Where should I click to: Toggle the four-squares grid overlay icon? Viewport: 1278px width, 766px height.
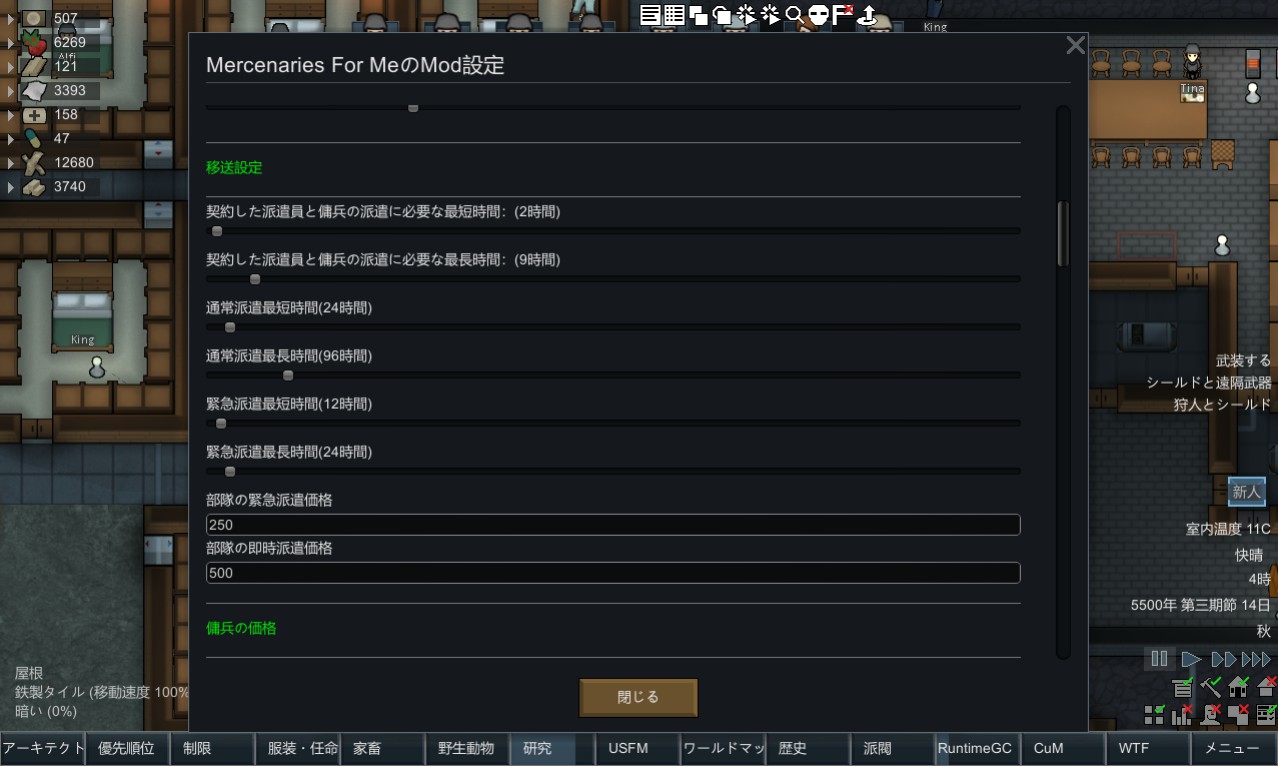[x=1155, y=714]
